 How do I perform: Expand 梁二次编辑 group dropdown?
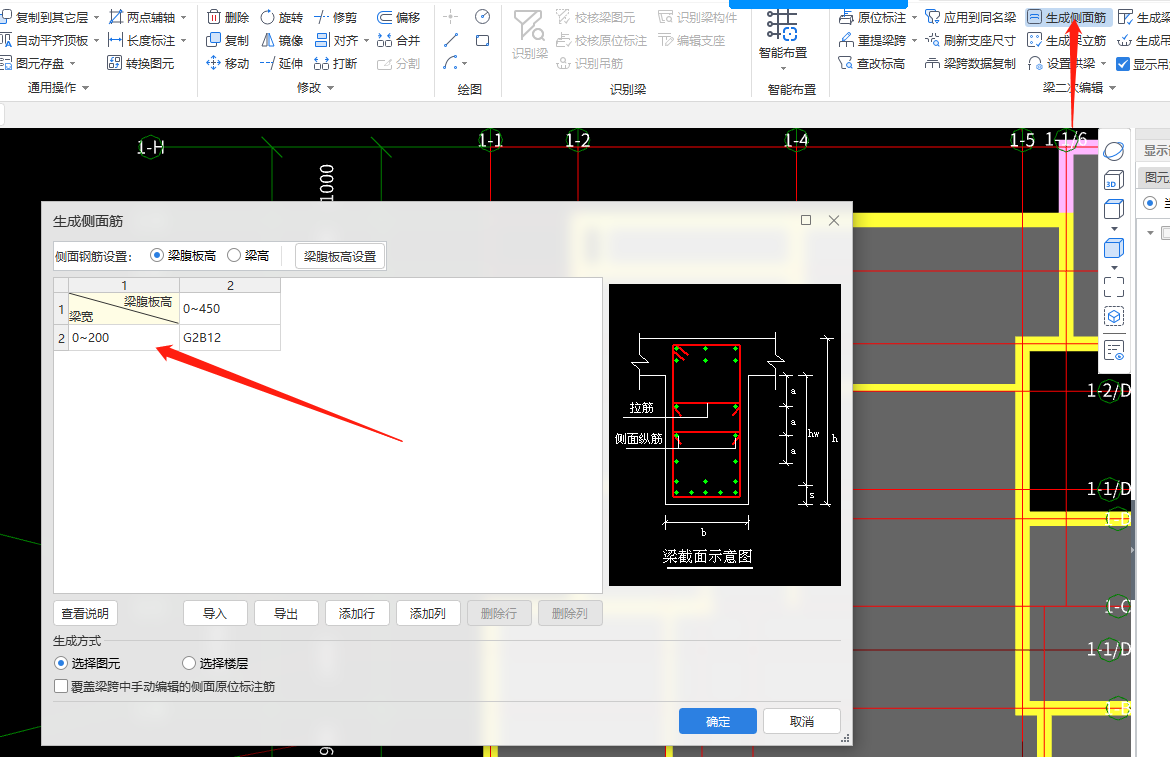(1113, 87)
